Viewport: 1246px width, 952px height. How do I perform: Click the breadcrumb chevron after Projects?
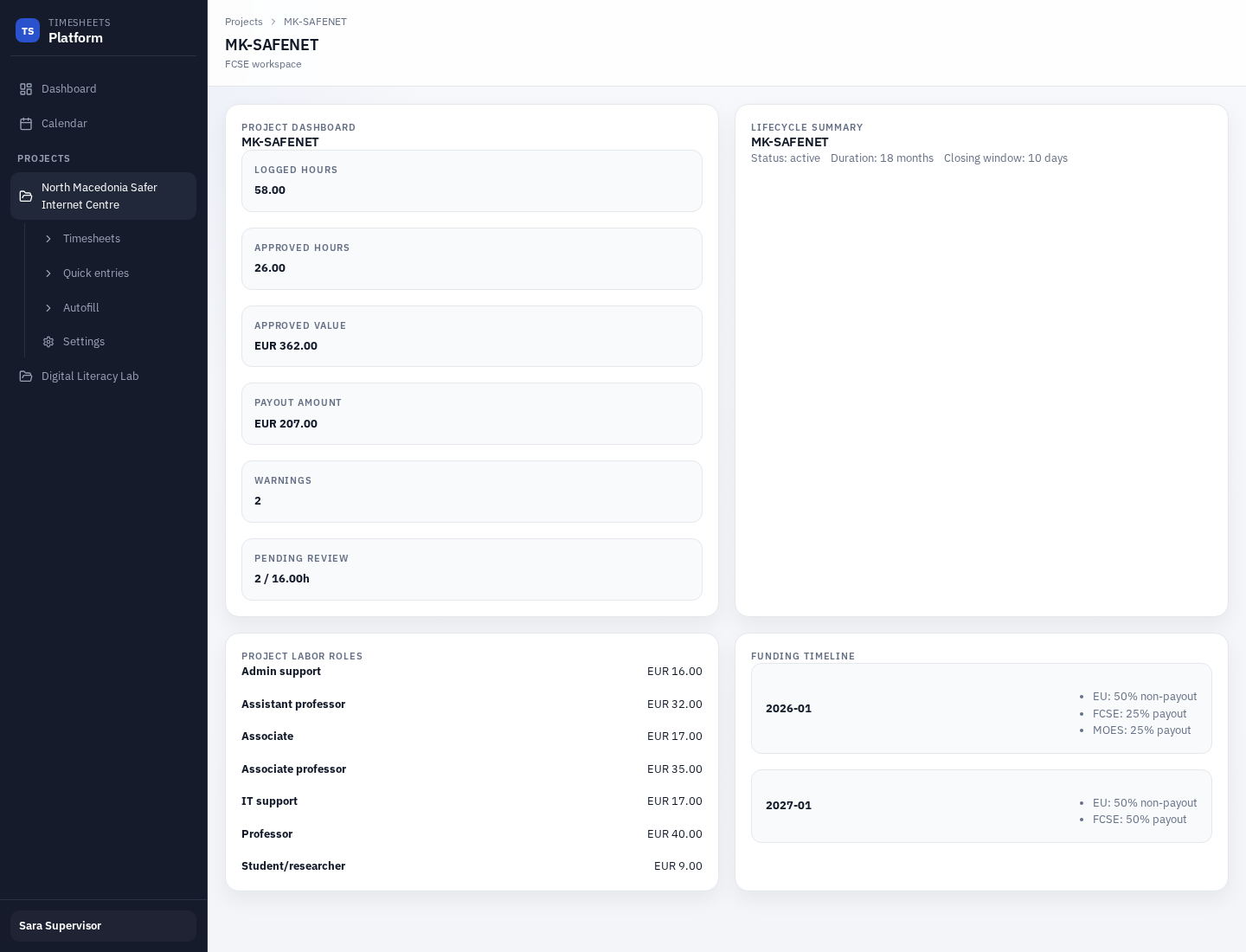coord(273,22)
